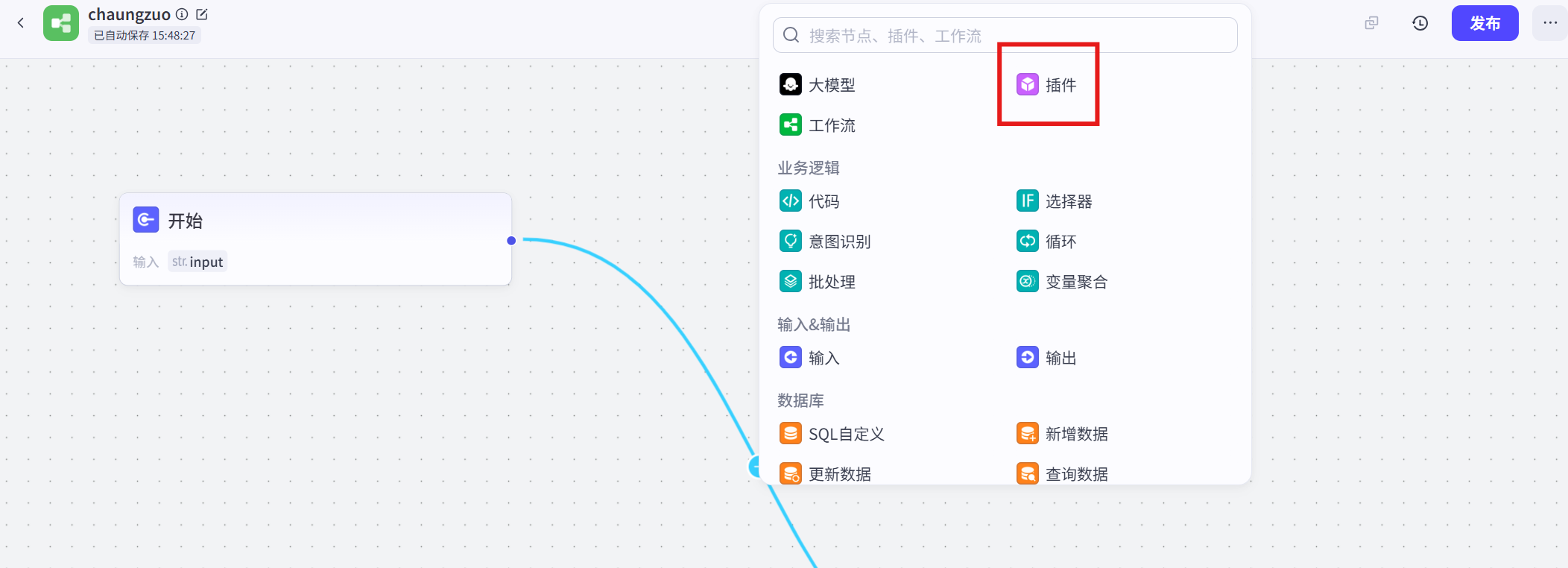This screenshot has width=1568, height=568.
Task: Add an 输入 input node
Action: [809, 357]
